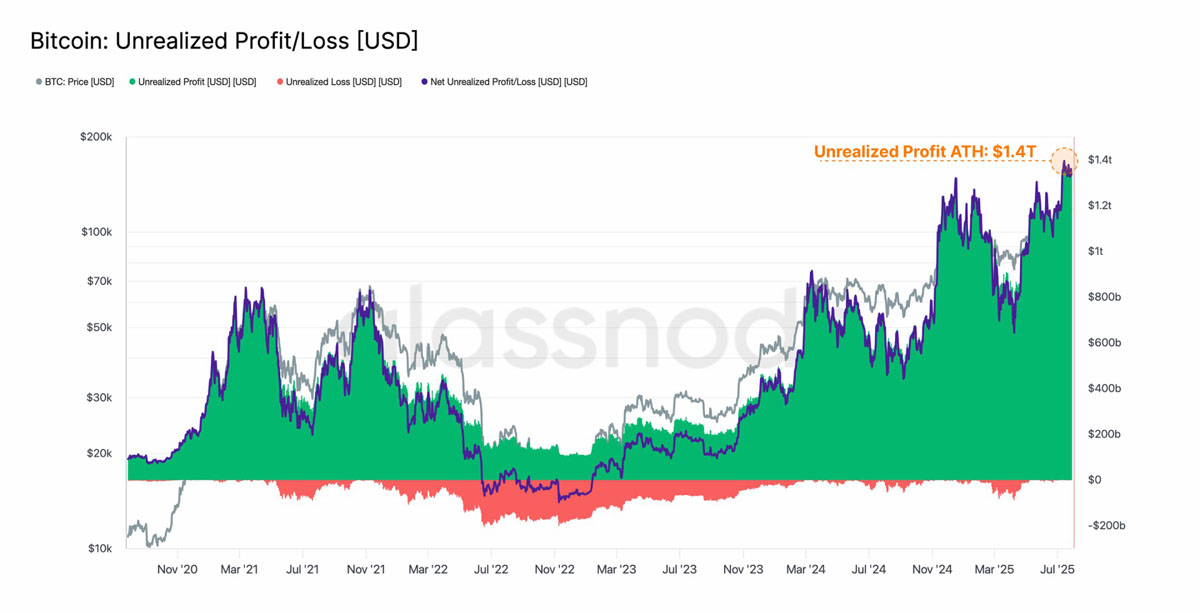Click the Mar '24 date label
Screen dimensions: 1200x613
(806, 570)
